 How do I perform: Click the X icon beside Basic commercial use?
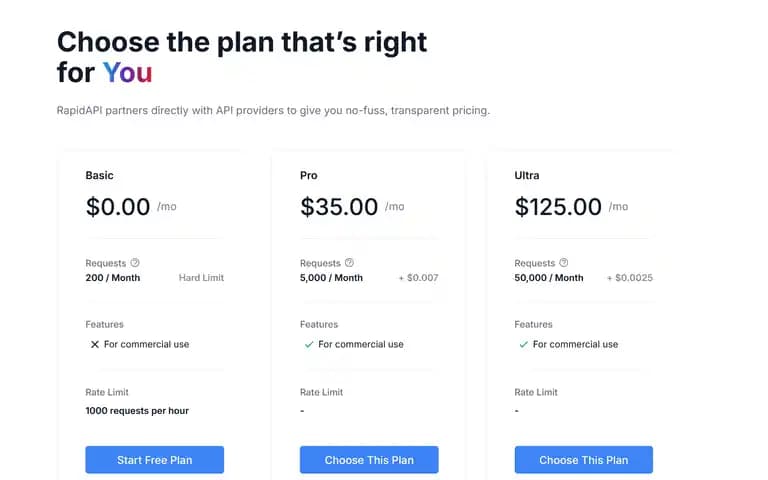95,344
